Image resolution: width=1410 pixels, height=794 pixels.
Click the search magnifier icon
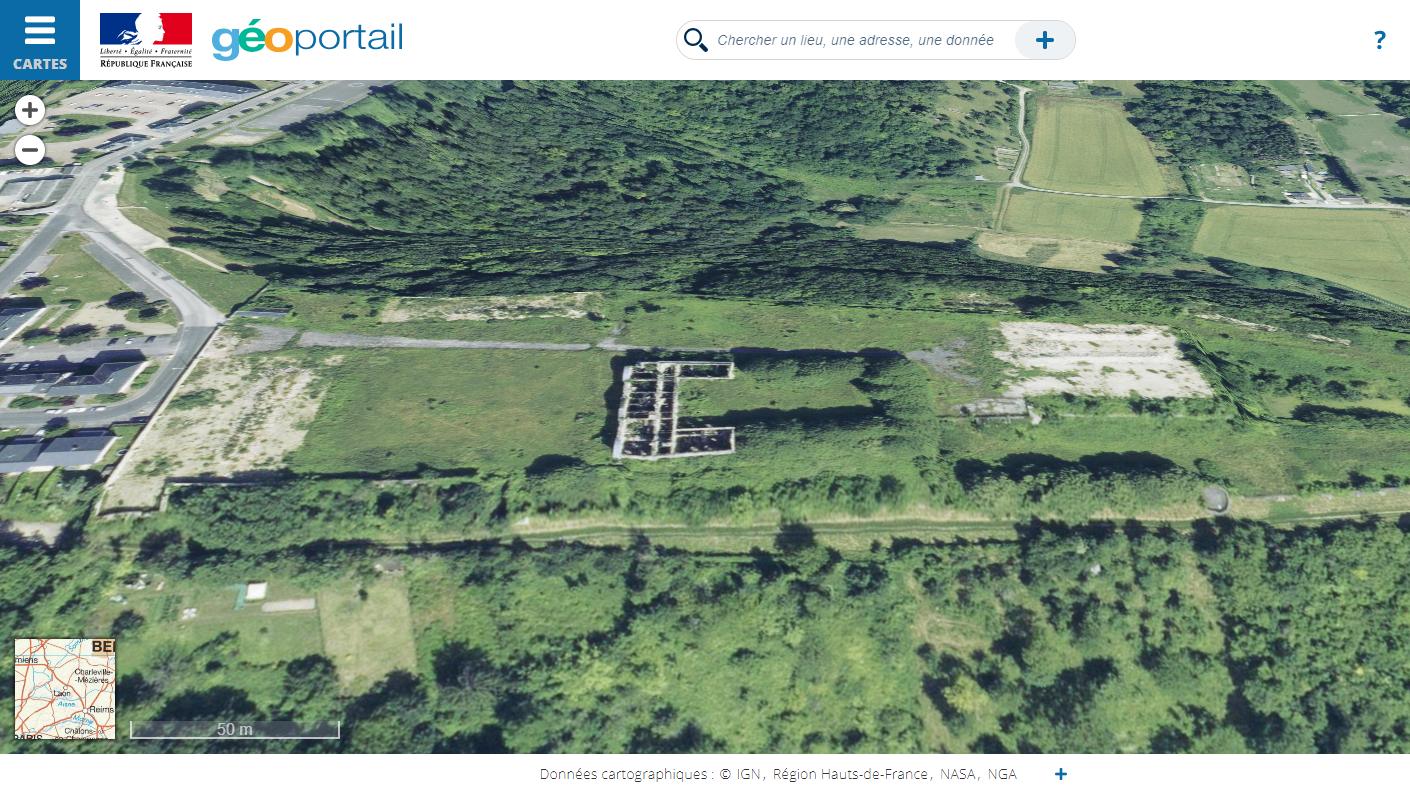(x=696, y=40)
